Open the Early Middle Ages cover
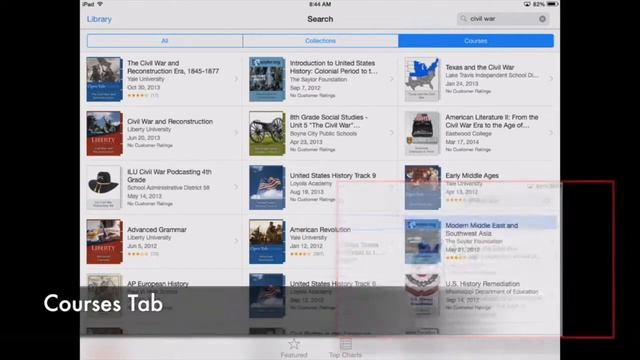Screen dimensions: 640x360 [422, 187]
